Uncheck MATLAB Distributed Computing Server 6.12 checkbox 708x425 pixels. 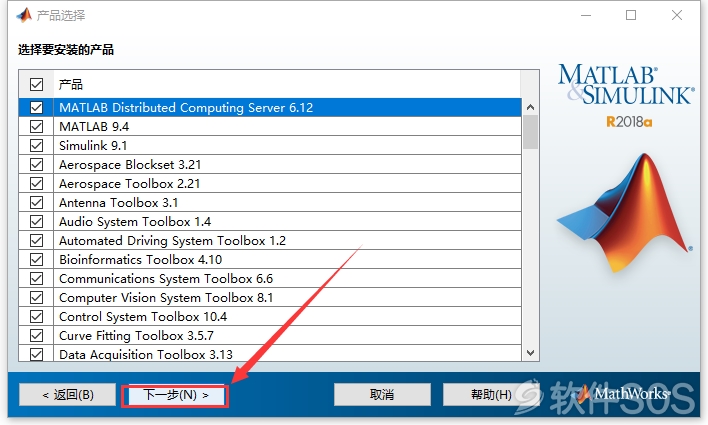click(x=36, y=107)
